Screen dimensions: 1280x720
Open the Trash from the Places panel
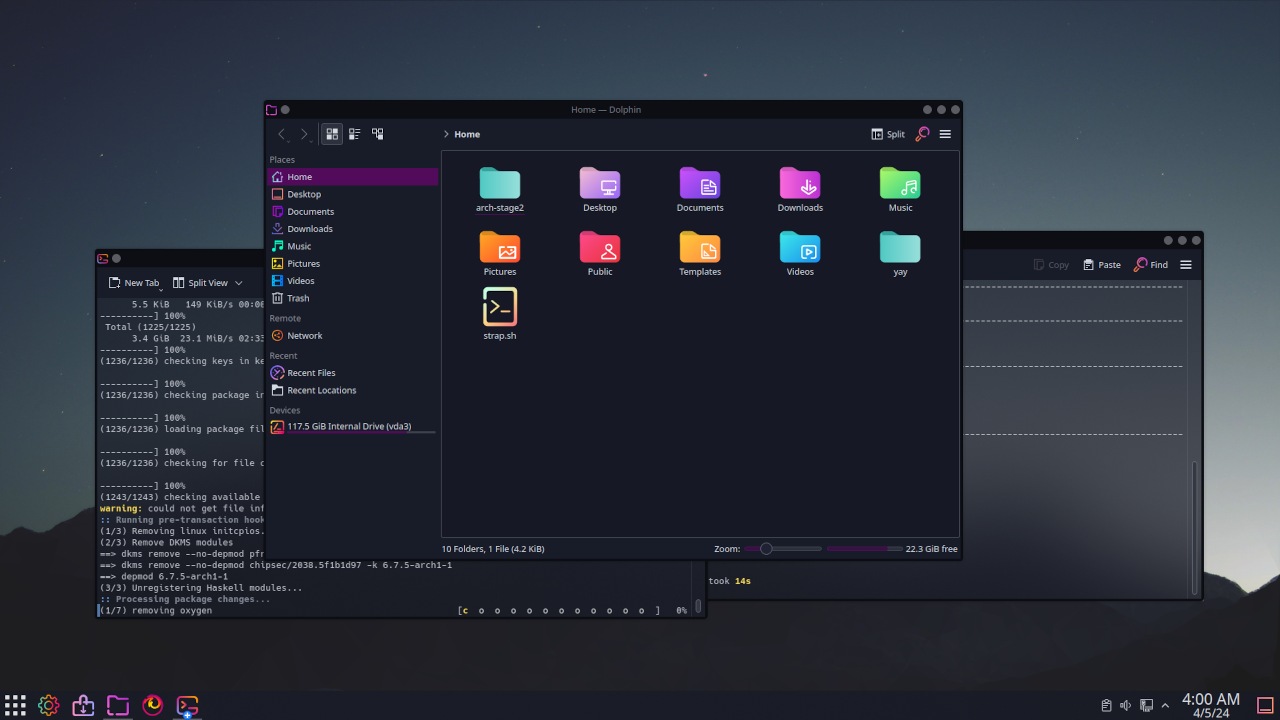coord(297,298)
